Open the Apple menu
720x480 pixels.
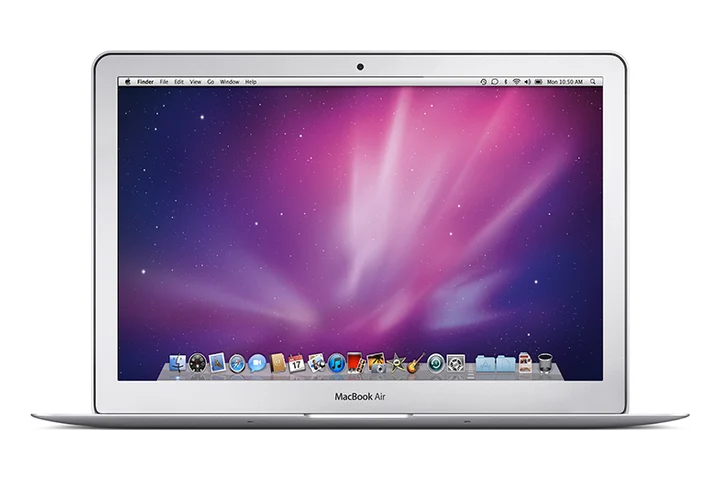click(x=128, y=82)
